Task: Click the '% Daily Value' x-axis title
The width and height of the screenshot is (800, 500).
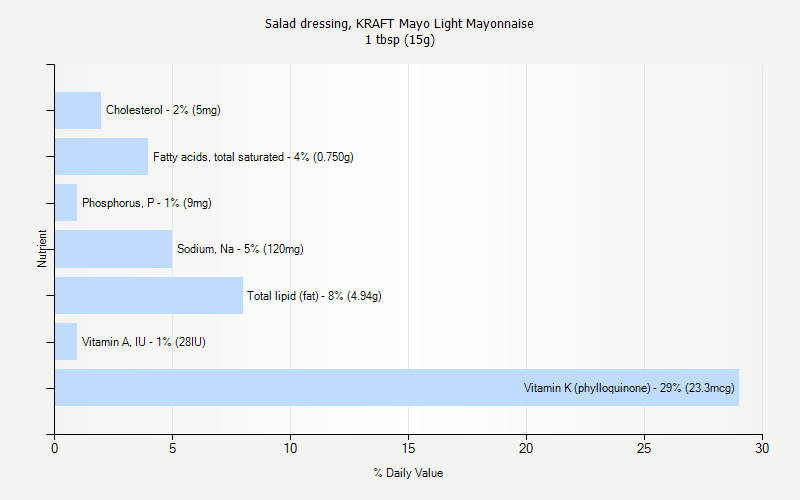Action: click(x=408, y=473)
